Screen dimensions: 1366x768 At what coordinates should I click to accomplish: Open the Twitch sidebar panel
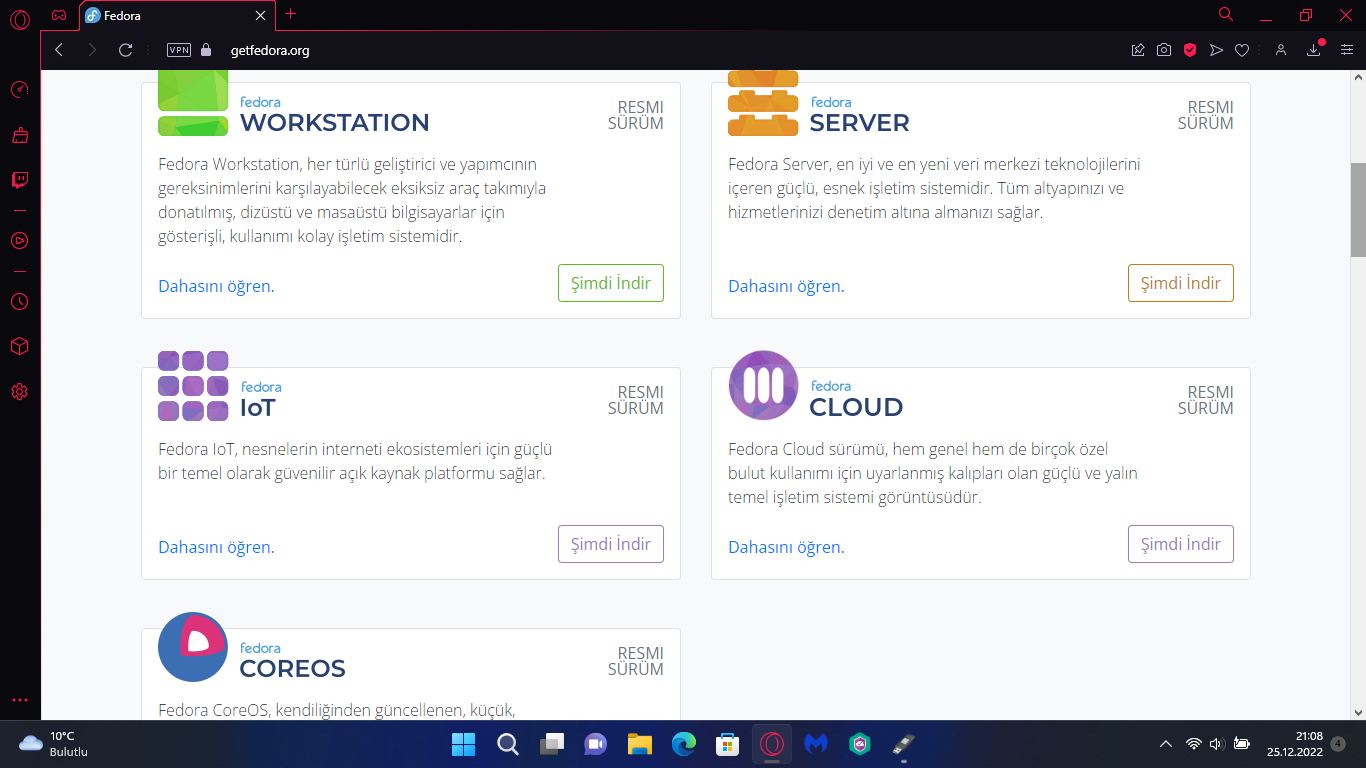pos(19,181)
